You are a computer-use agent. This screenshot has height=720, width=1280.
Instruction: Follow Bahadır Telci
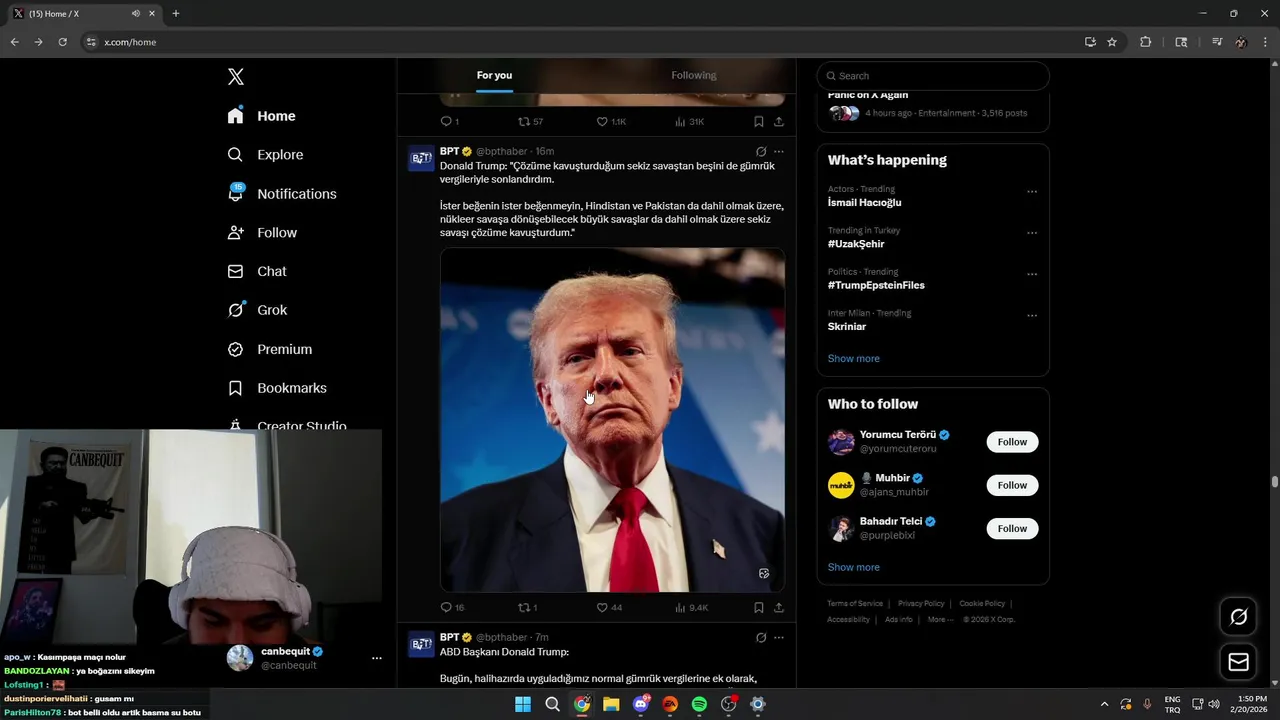[1012, 528]
